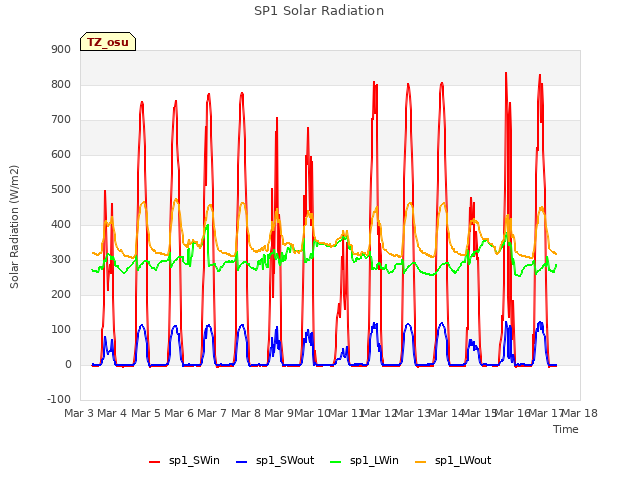Click the green LWin spike on Mar 7
Image resolution: width=640 pixels, height=480 pixels.
pyautogui.click(x=208, y=225)
